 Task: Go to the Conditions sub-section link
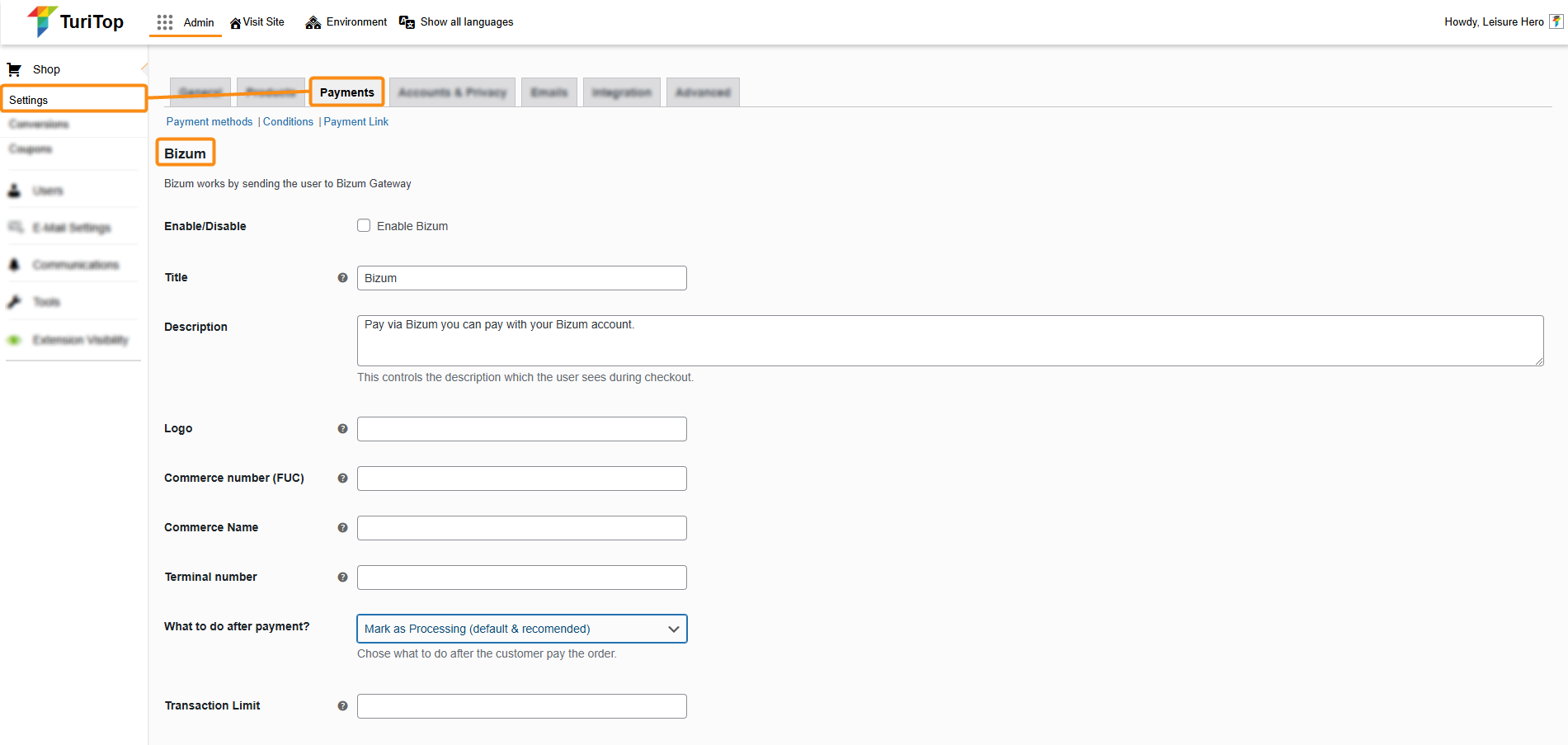(288, 122)
